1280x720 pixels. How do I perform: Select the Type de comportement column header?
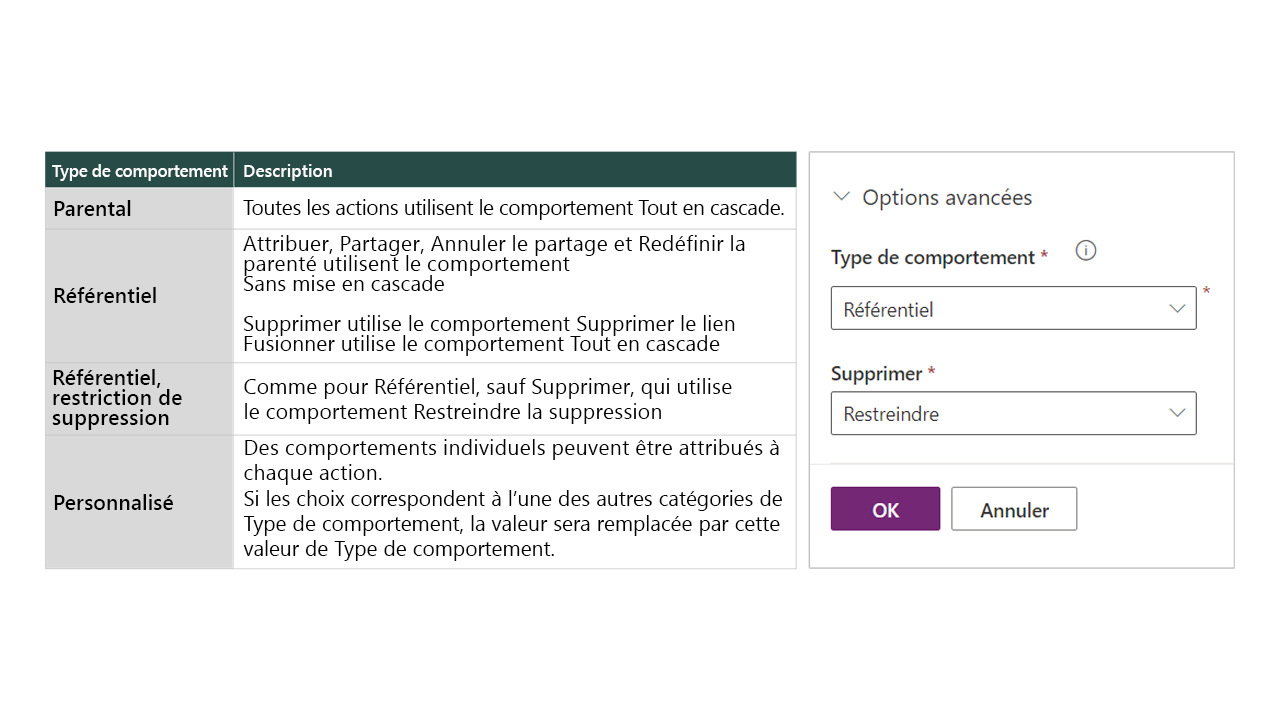(x=138, y=170)
